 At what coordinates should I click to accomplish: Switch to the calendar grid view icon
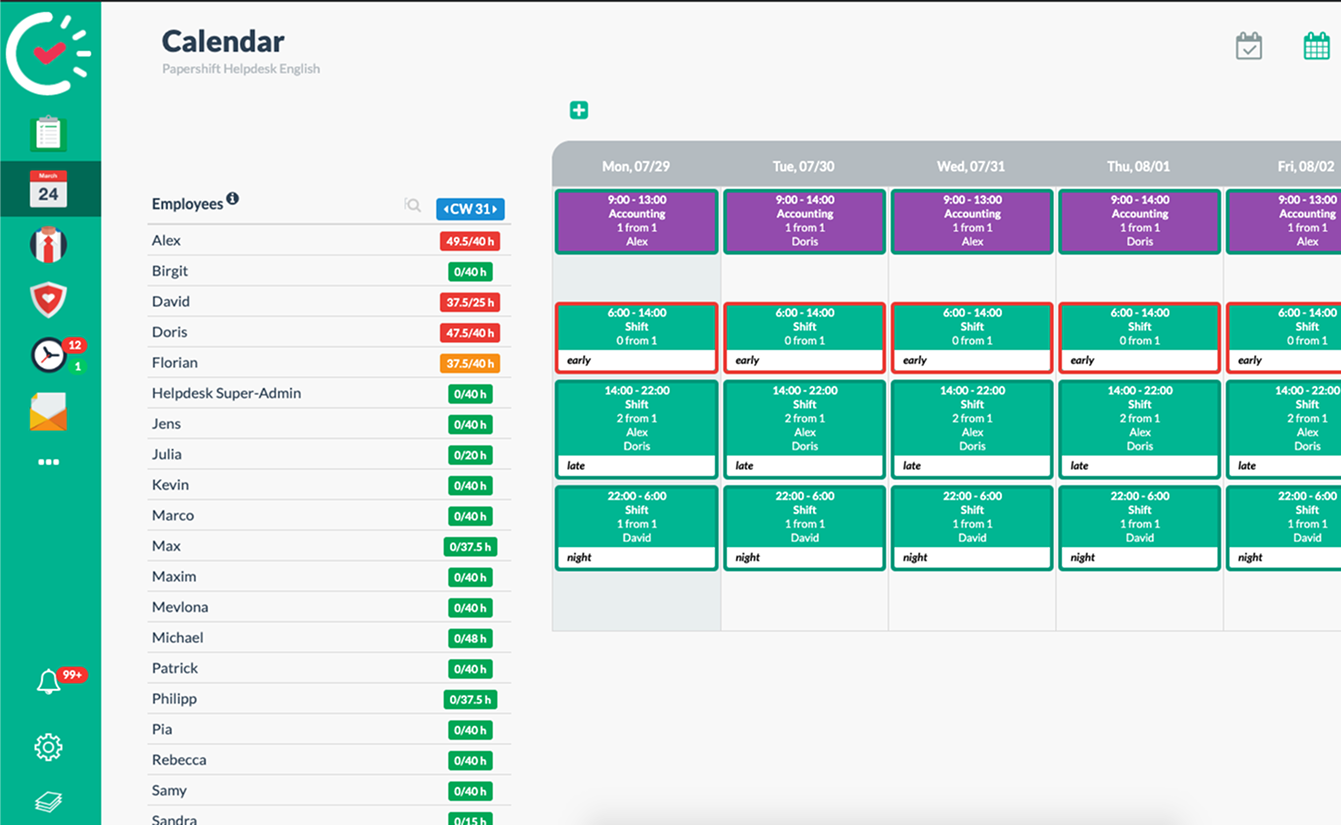pyautogui.click(x=1316, y=46)
